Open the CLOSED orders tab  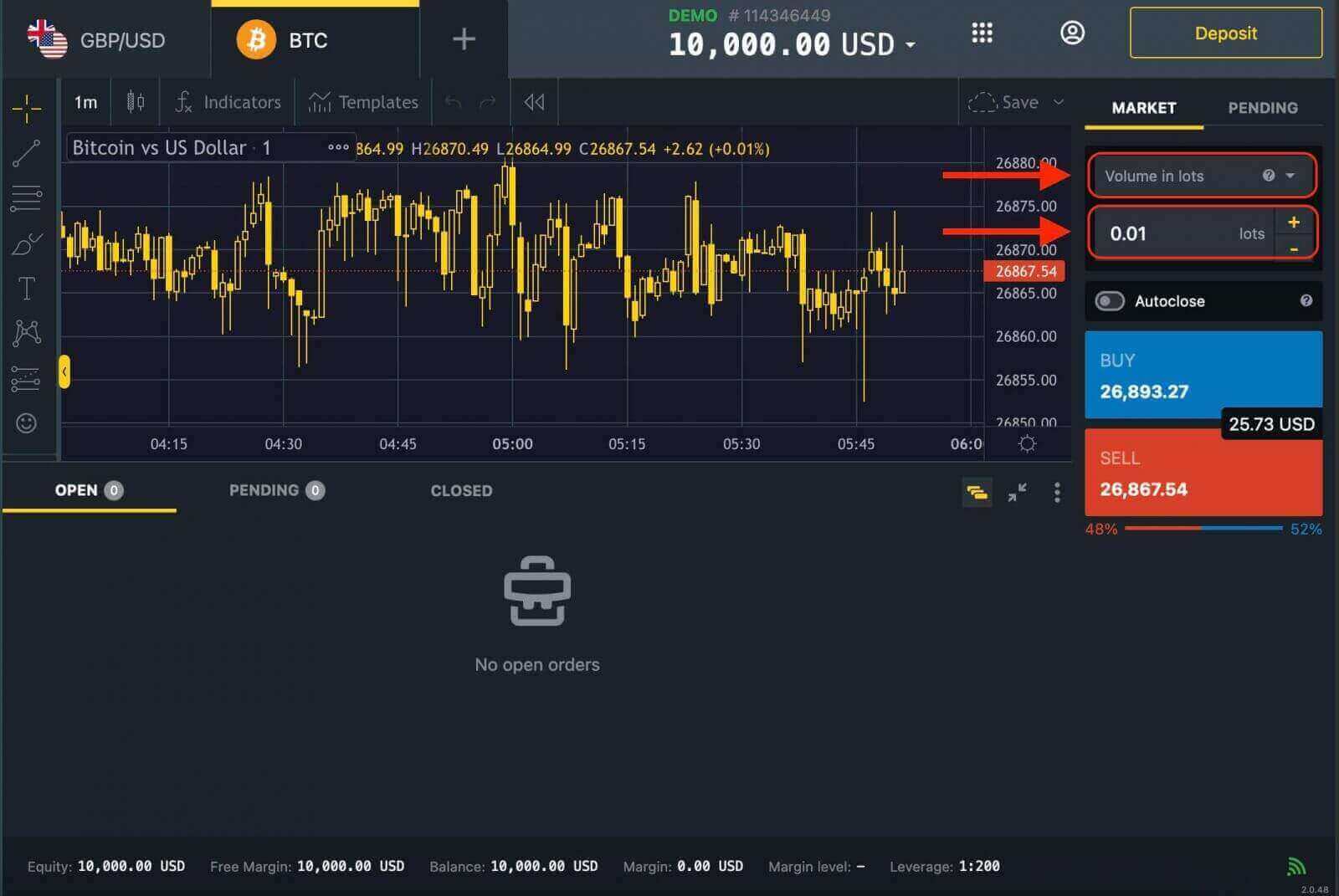click(x=461, y=491)
